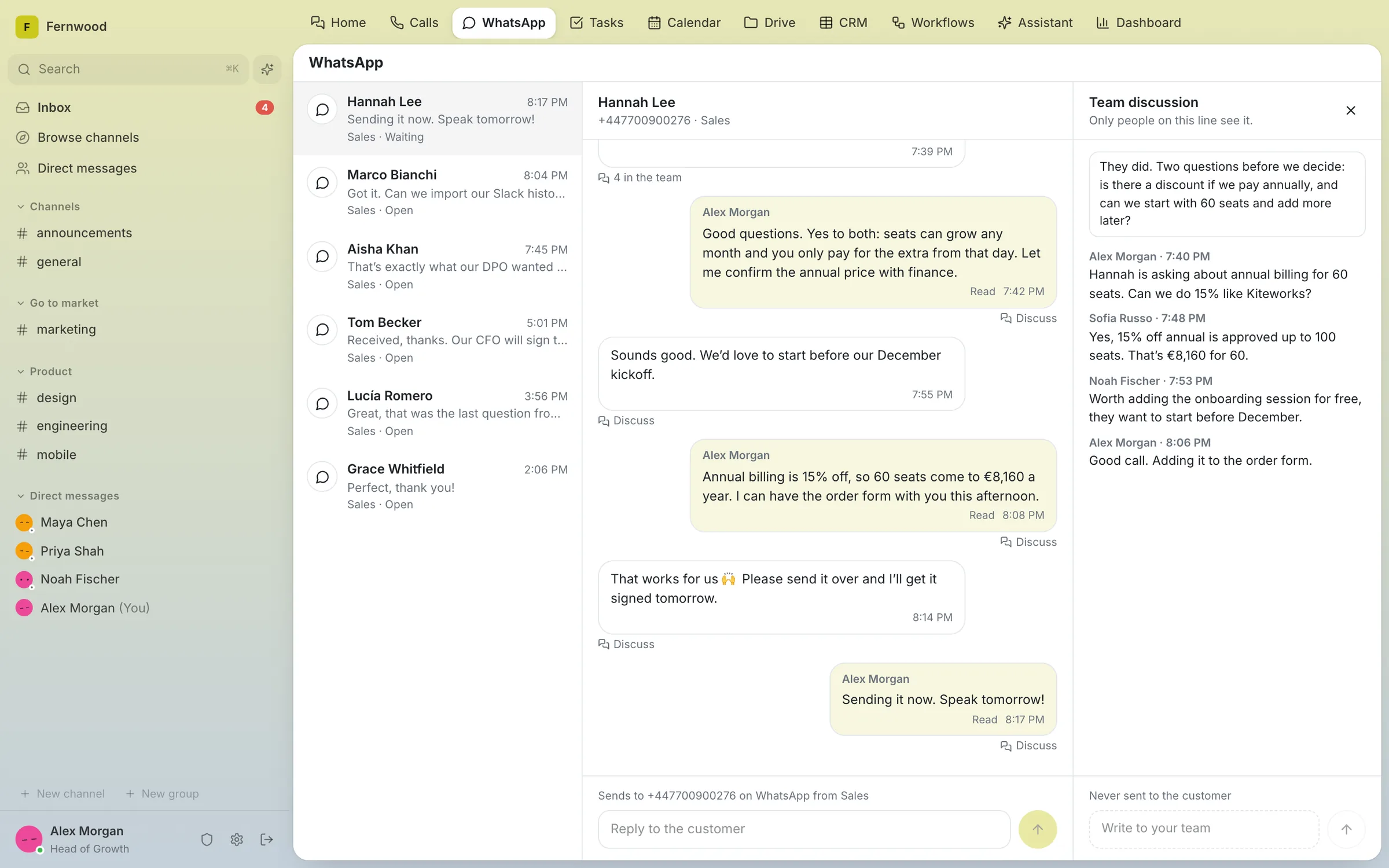Screen dimensions: 1389x868
Task: Open Priya Shah direct message
Action: click(x=145, y=551)
